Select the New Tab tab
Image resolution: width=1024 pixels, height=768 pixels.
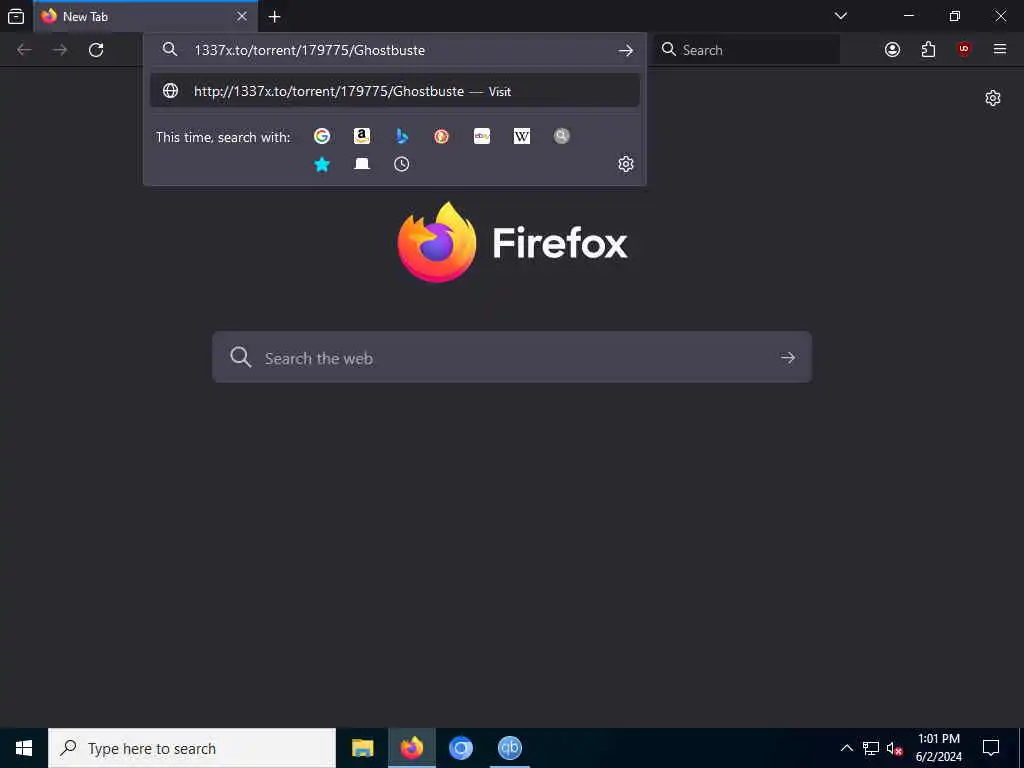pyautogui.click(x=146, y=16)
